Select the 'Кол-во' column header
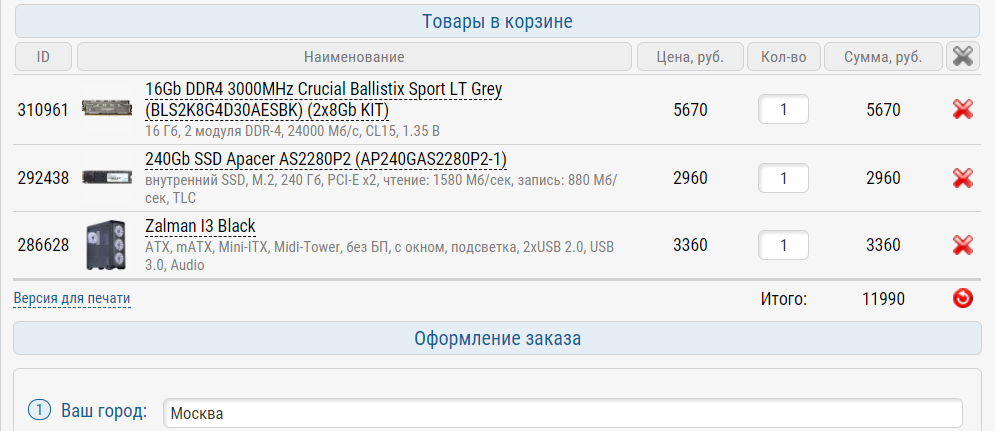Viewport: 995px width, 431px height. tap(783, 57)
